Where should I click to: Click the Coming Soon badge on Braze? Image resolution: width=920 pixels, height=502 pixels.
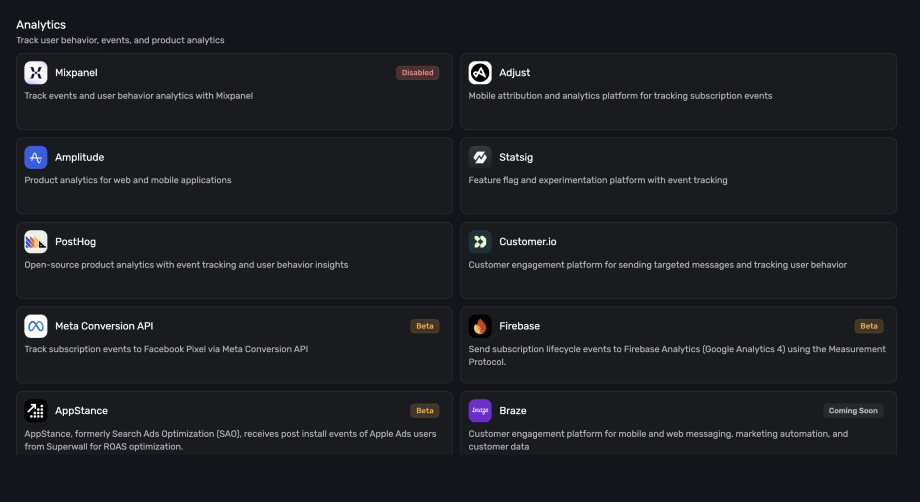[x=853, y=411]
